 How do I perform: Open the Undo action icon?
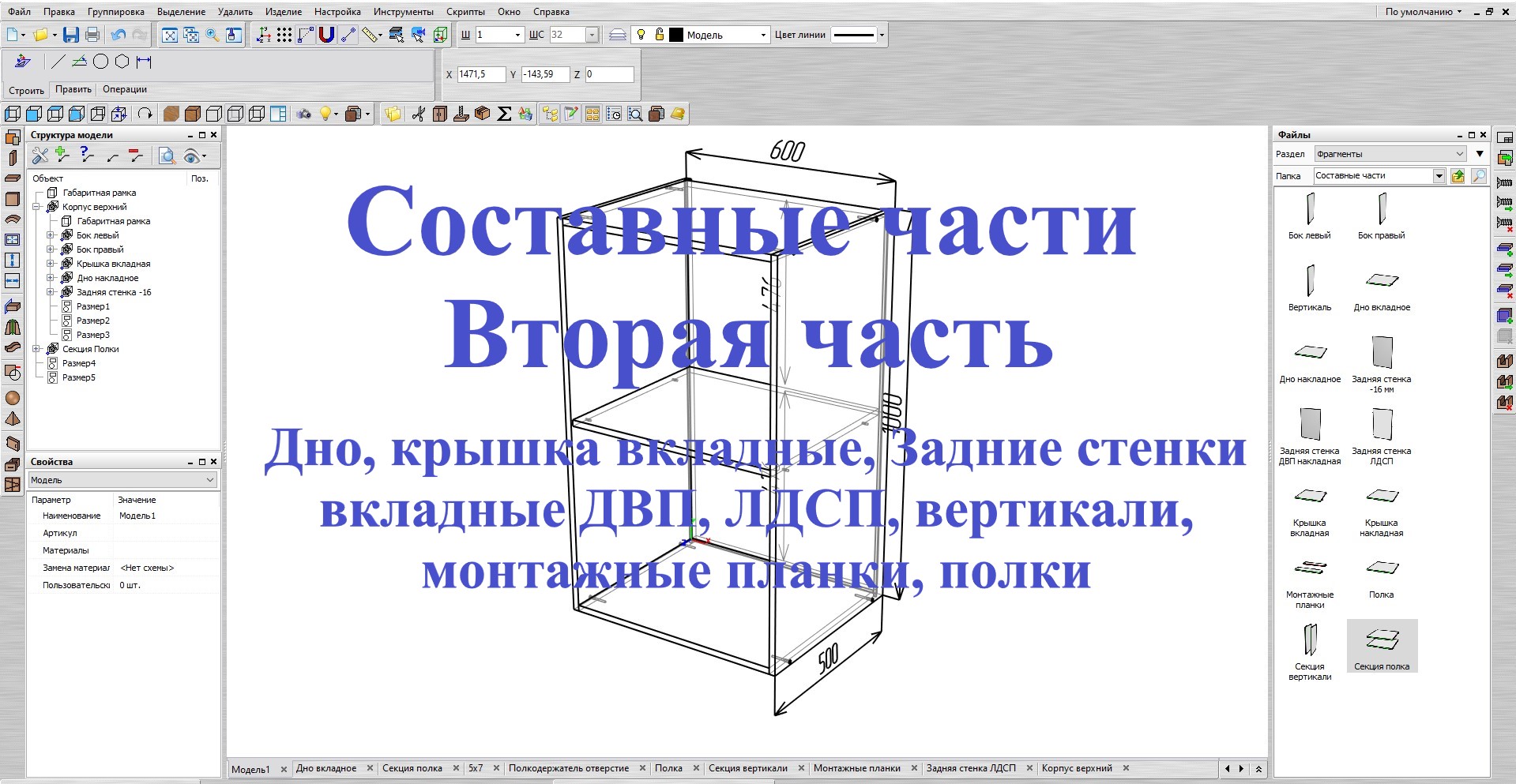coord(117,34)
